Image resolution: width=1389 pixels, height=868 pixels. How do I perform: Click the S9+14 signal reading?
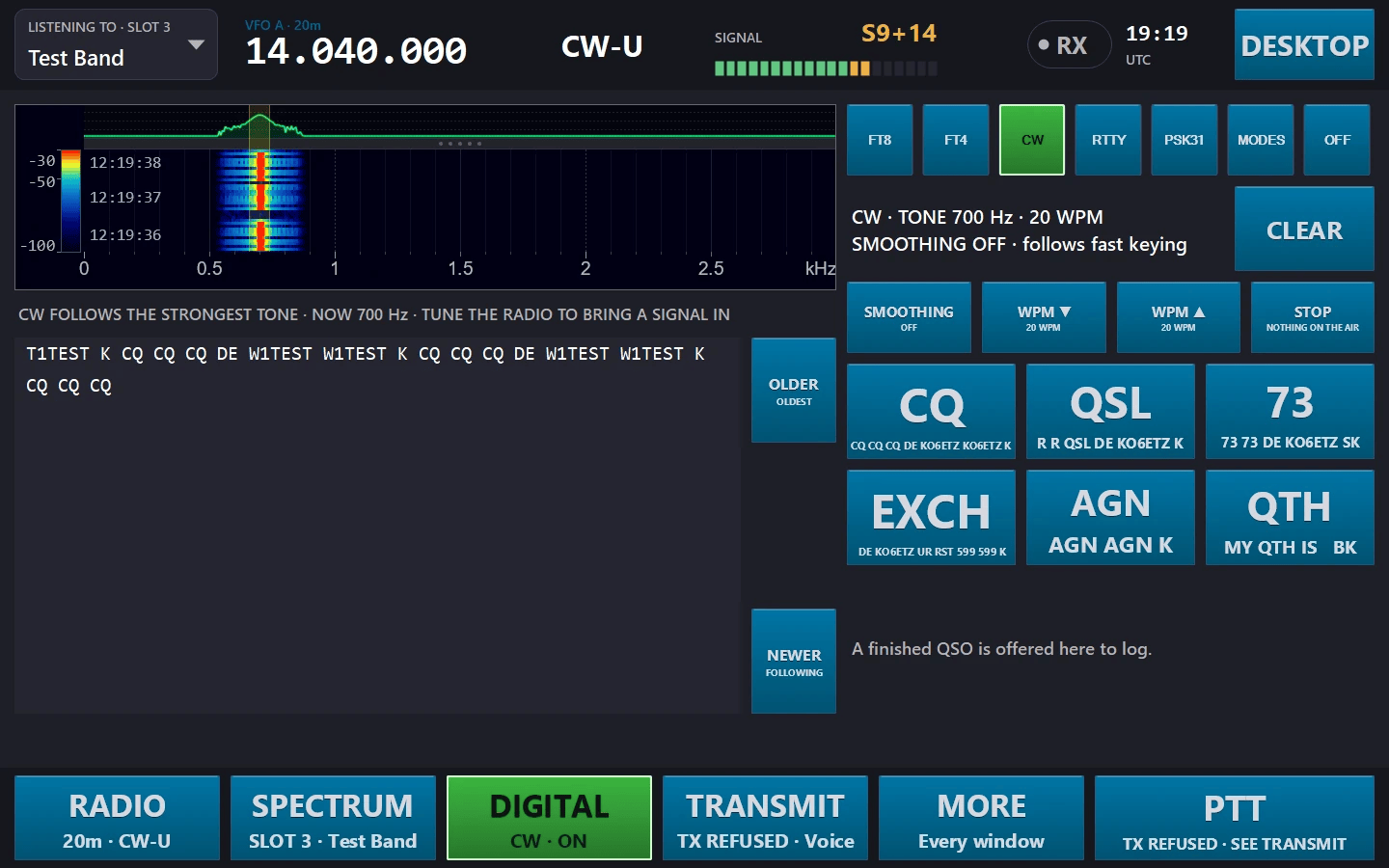[899, 34]
